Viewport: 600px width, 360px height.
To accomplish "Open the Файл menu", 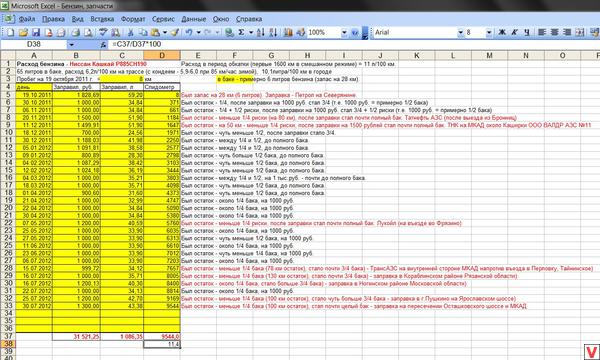I will point(26,19).
